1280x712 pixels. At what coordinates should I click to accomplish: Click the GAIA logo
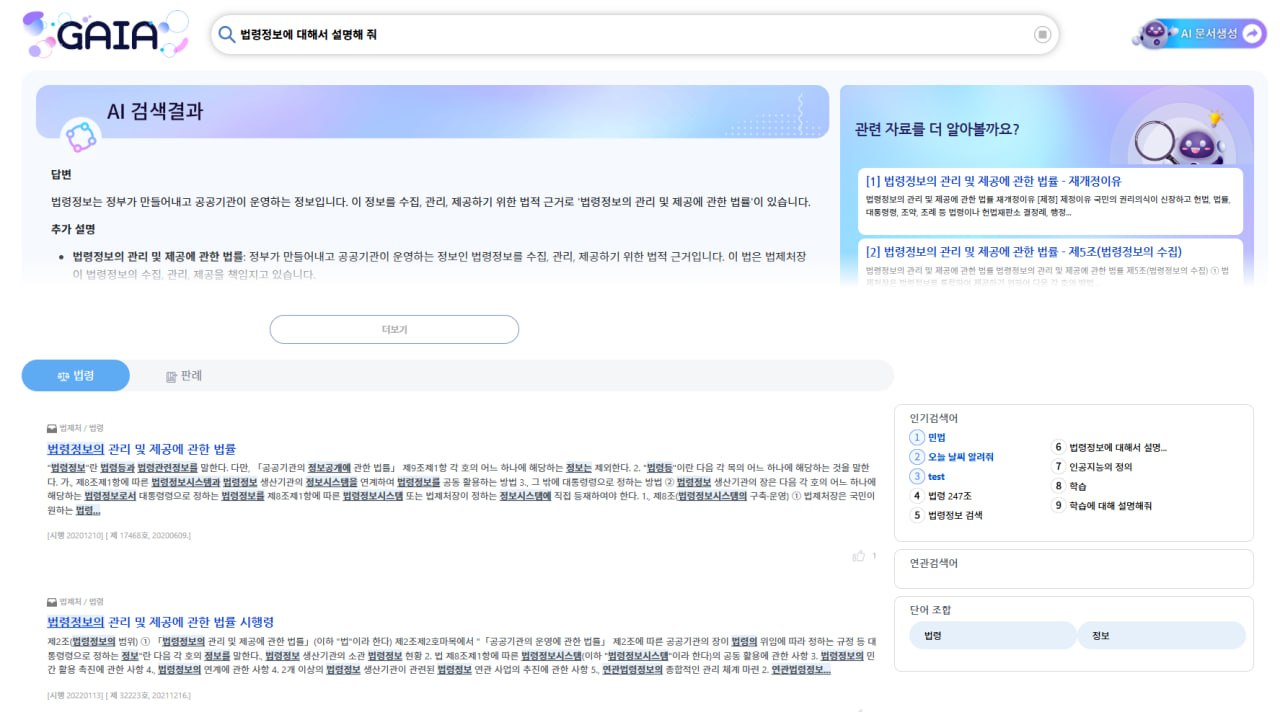(105, 35)
